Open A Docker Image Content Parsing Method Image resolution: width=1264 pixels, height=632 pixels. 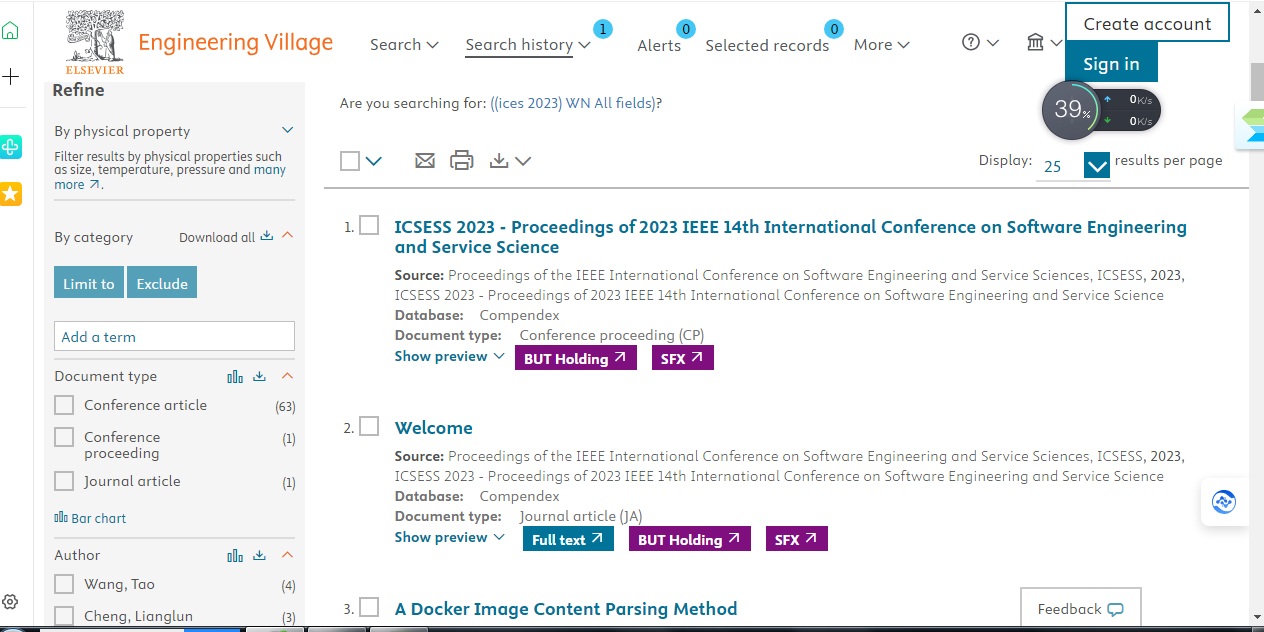[566, 609]
